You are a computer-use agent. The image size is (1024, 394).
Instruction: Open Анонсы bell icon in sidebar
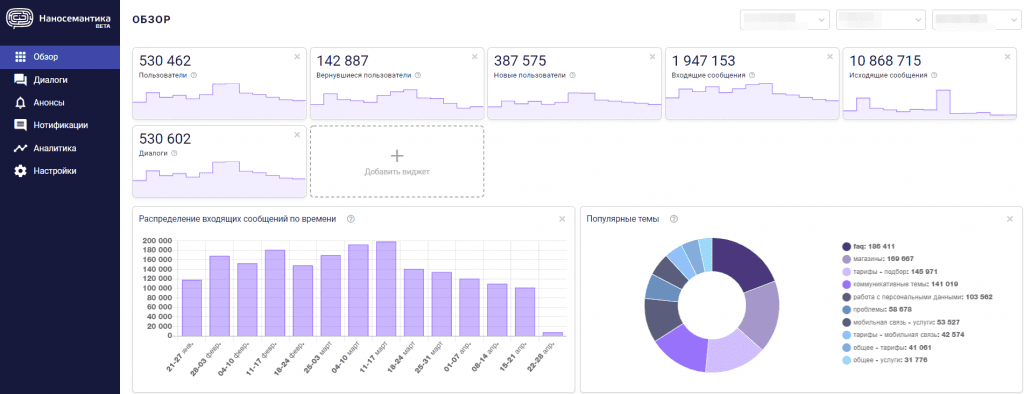(21, 103)
